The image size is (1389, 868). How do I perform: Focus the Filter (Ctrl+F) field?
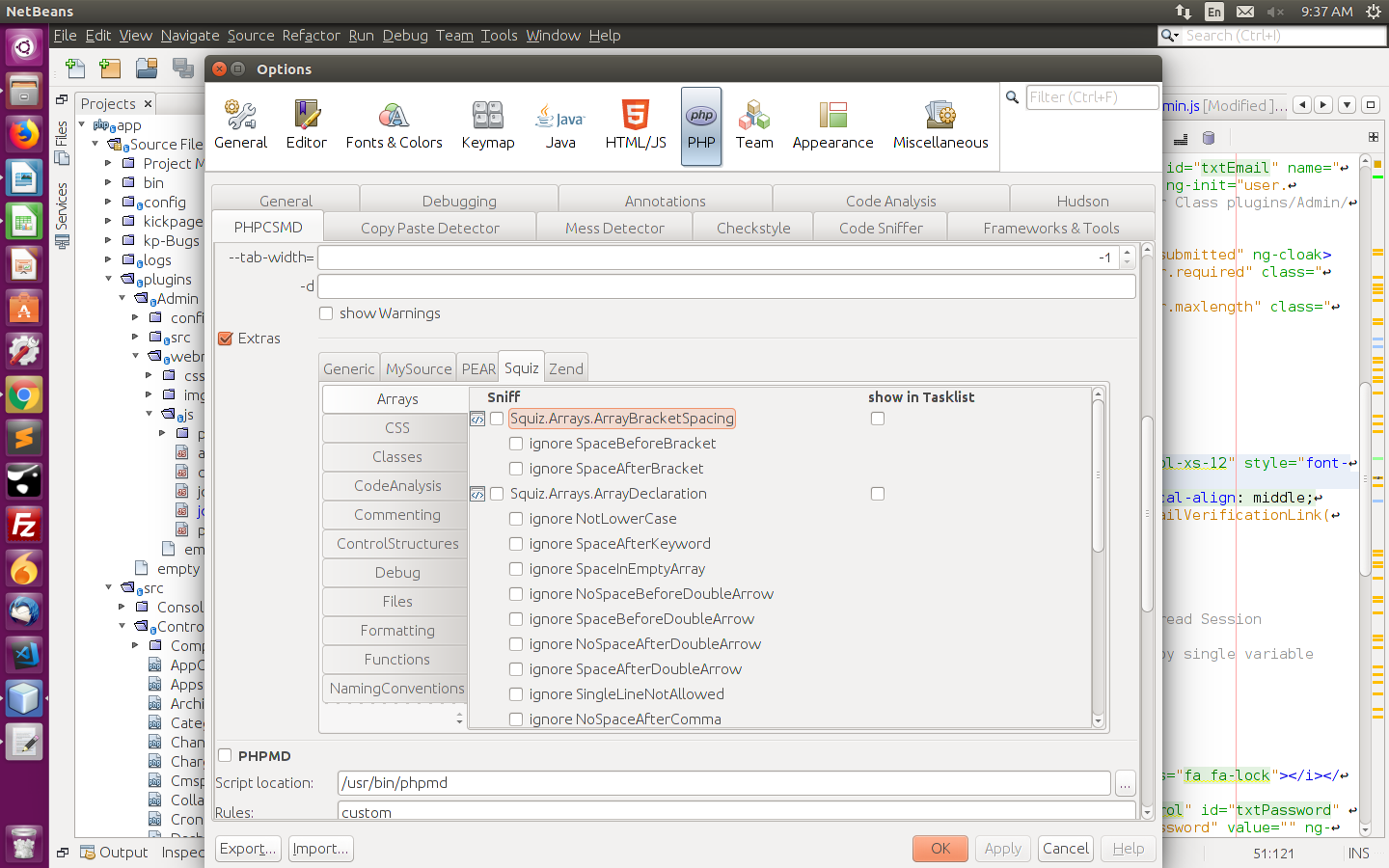coord(1092,97)
